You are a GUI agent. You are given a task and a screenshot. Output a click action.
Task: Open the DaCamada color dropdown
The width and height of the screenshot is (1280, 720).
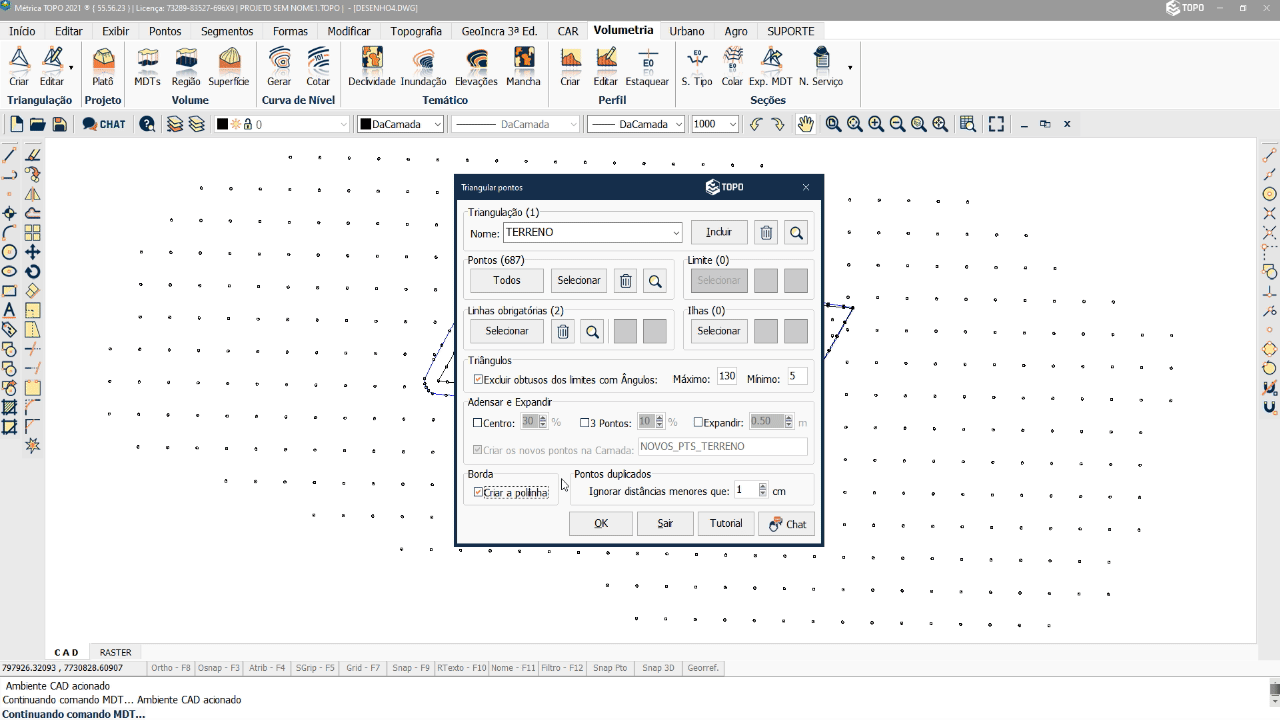(x=437, y=124)
